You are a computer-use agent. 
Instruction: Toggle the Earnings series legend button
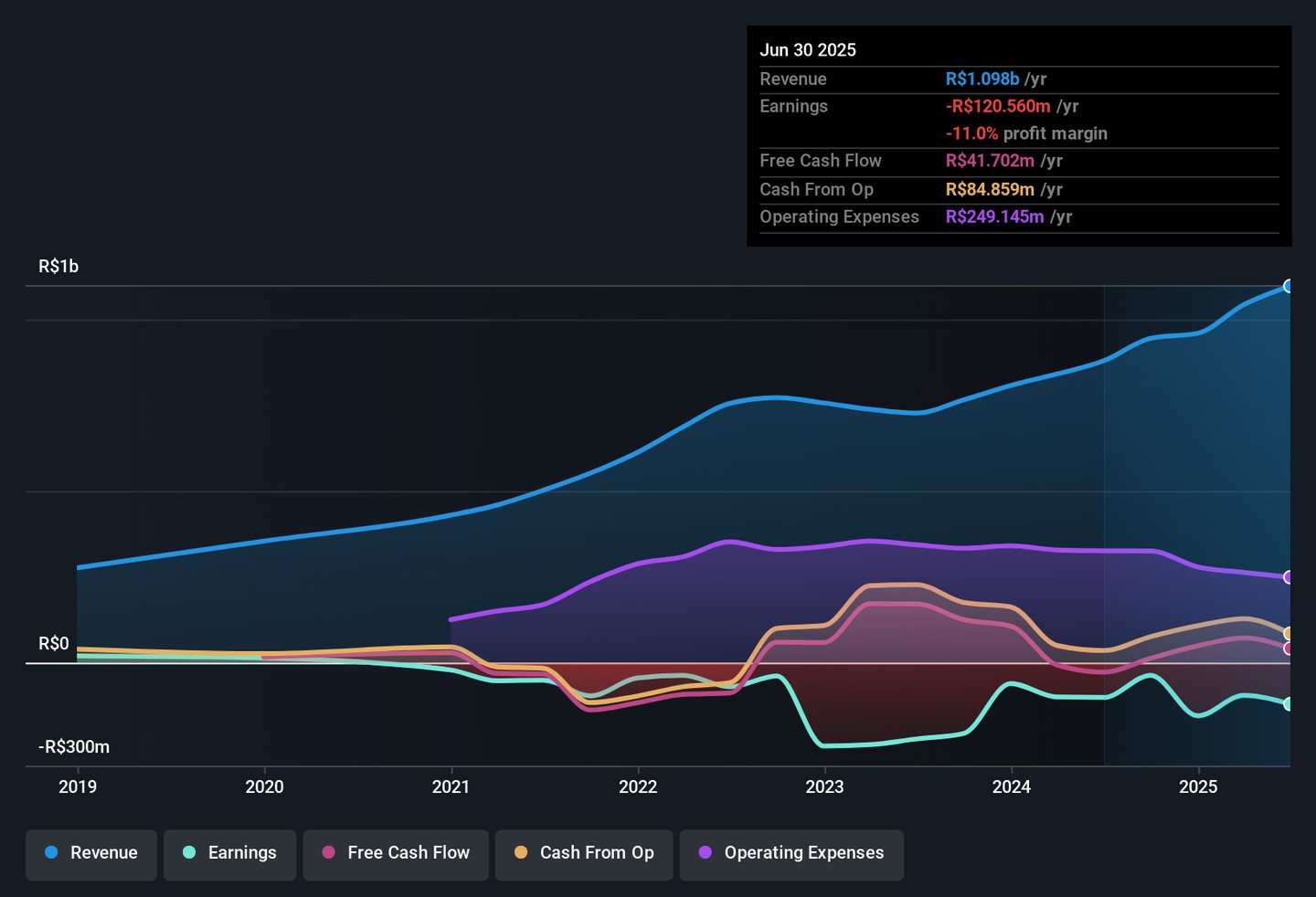[229, 853]
